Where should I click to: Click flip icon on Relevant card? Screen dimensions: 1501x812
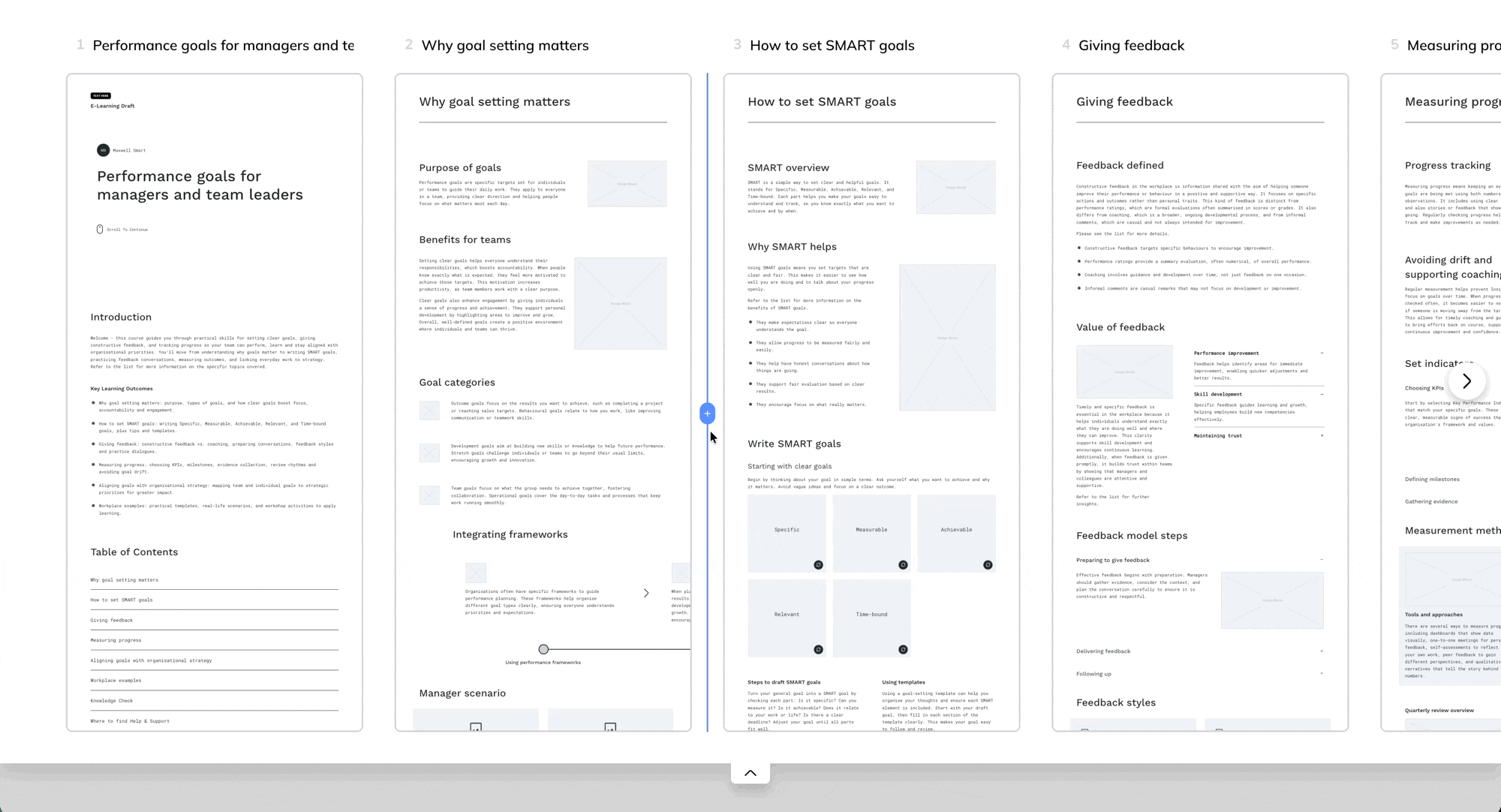[818, 650]
